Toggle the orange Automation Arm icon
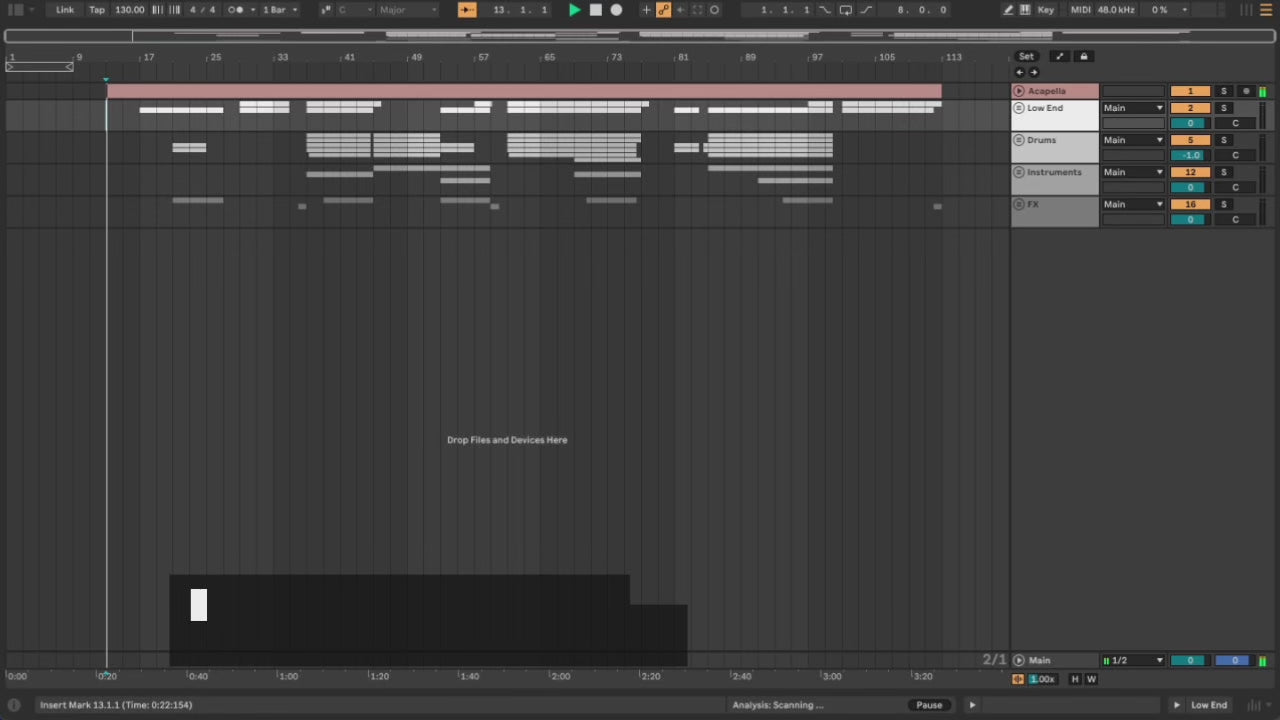Image resolution: width=1280 pixels, height=720 pixels. click(663, 10)
